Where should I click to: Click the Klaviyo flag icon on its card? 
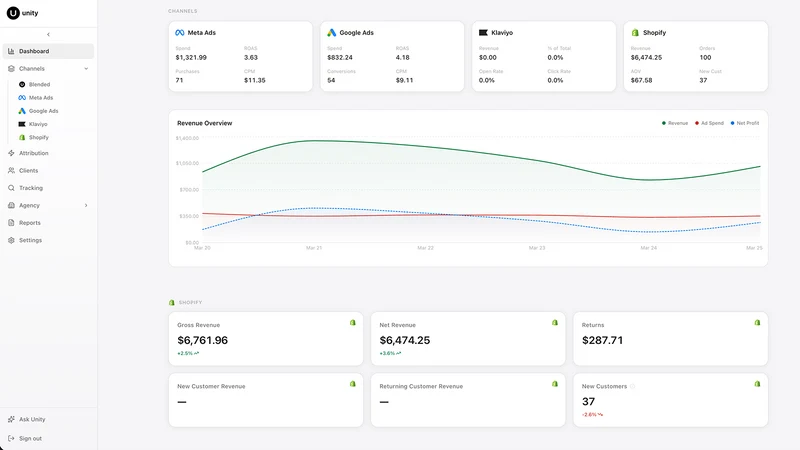[x=483, y=33]
